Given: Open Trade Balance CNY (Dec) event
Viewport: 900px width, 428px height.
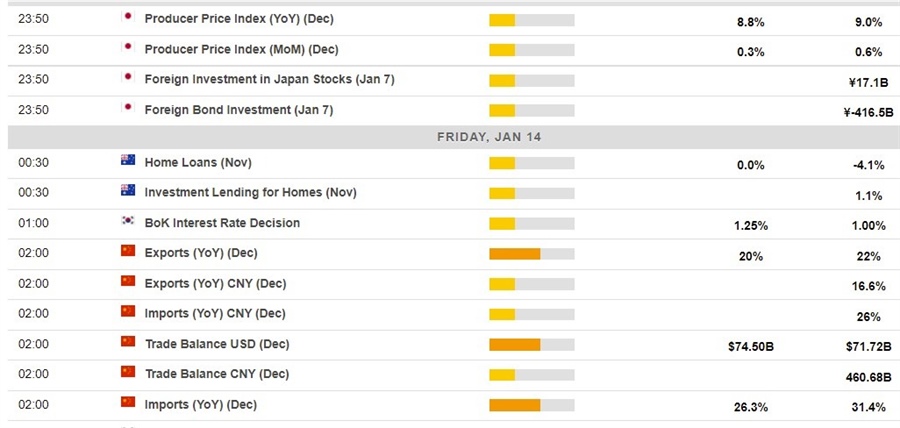Looking at the screenshot, I should 216,374.
